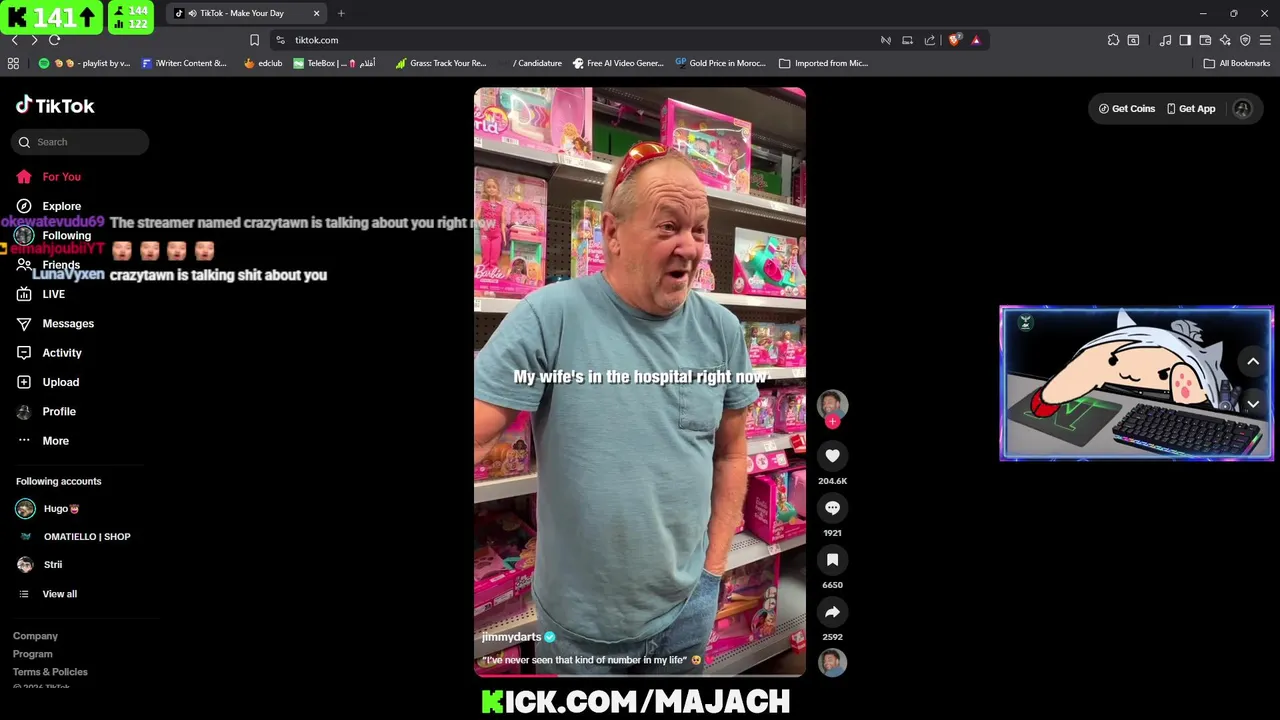Open the Terms & Policies footer link
This screenshot has height=720, width=1280.
(x=50, y=672)
